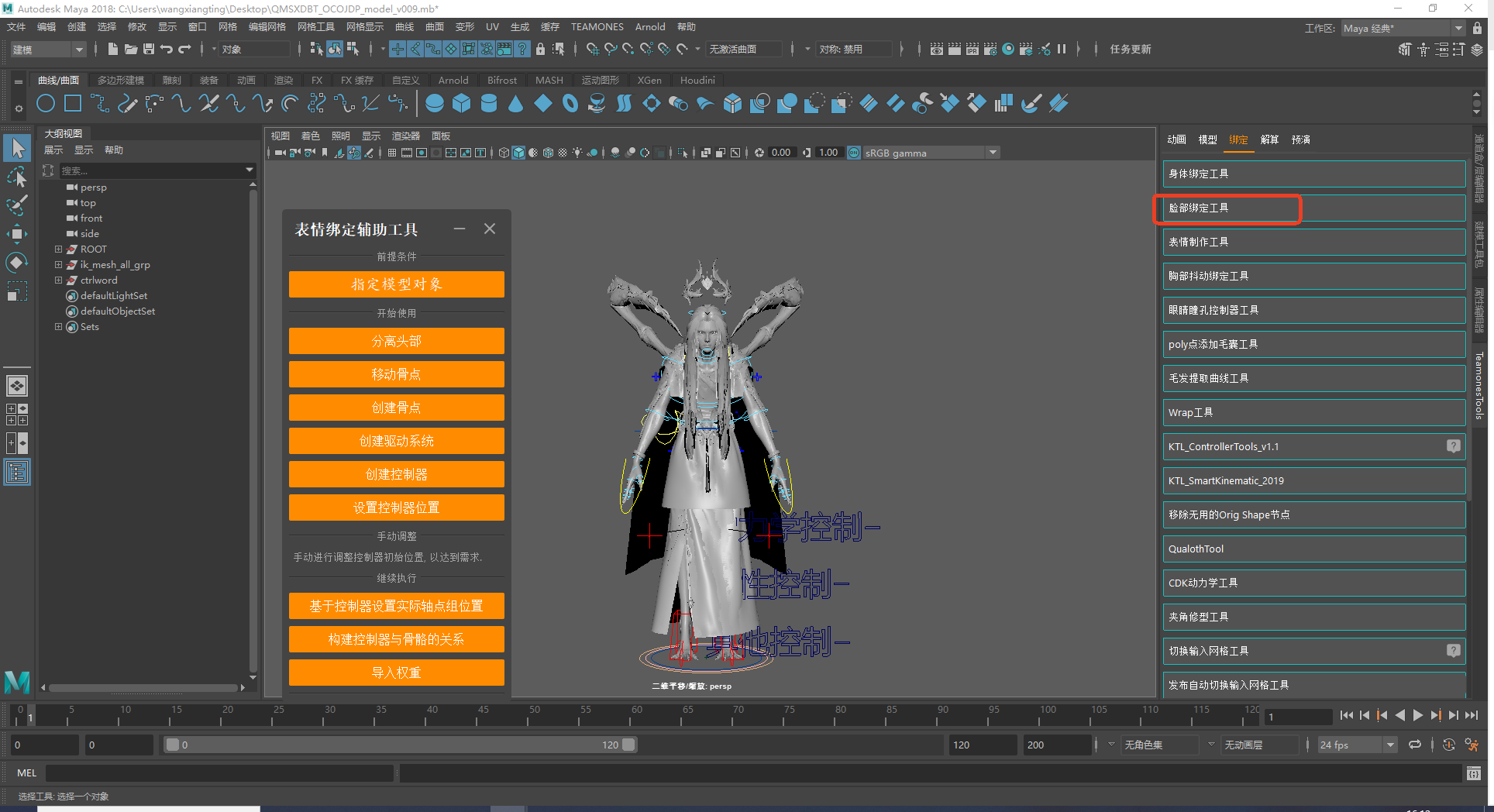This screenshot has height=812, width=1494.
Task: Open the TEAMONES menu
Action: pos(597,26)
